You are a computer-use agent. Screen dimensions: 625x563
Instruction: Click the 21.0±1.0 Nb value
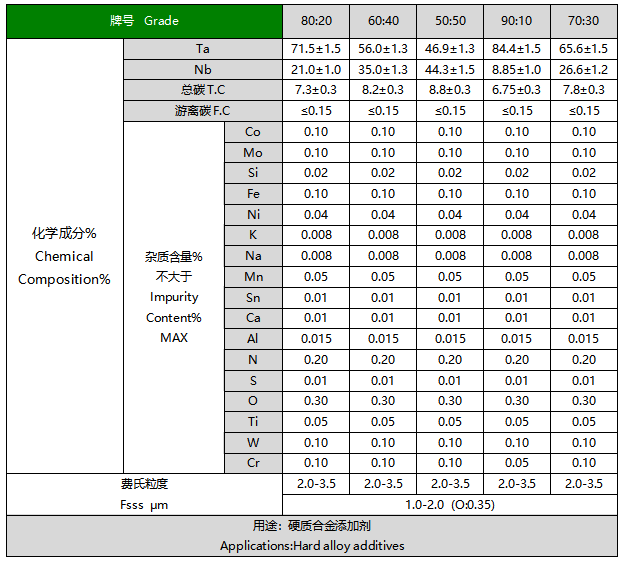[316, 70]
